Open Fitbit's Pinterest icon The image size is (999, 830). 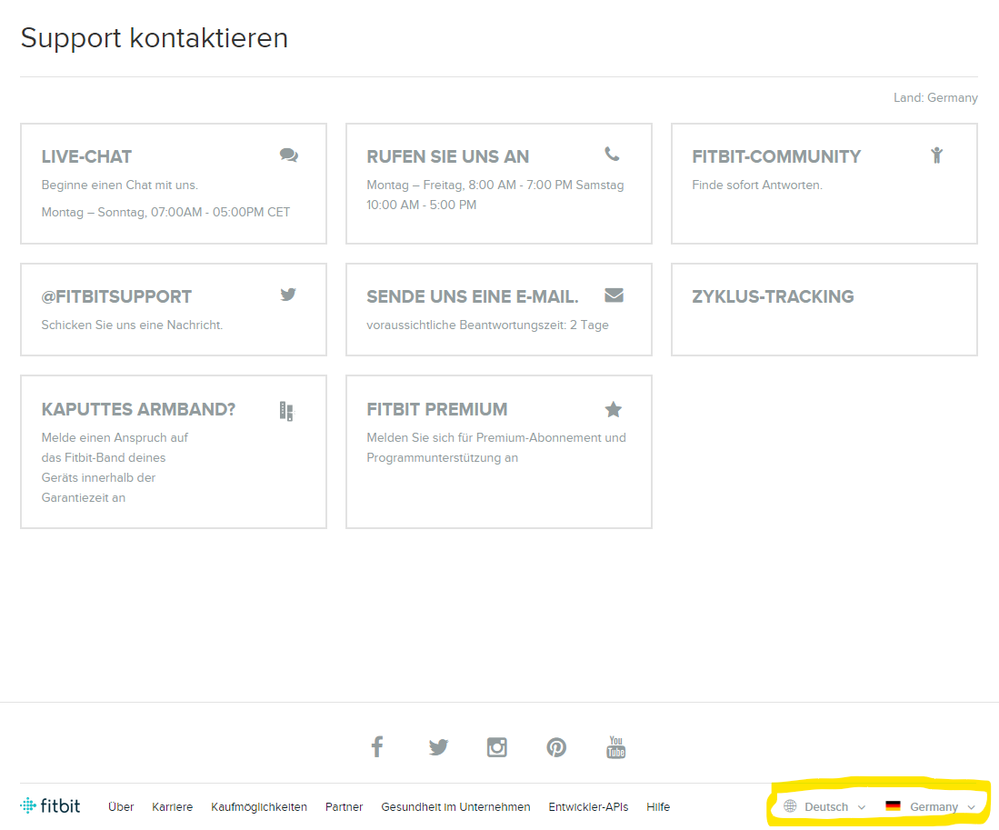click(x=556, y=747)
